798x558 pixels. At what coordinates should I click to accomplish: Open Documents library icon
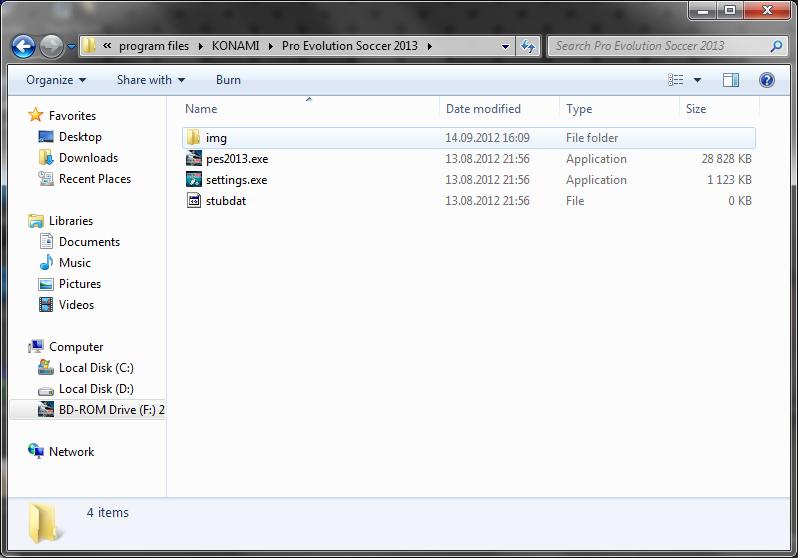(46, 241)
